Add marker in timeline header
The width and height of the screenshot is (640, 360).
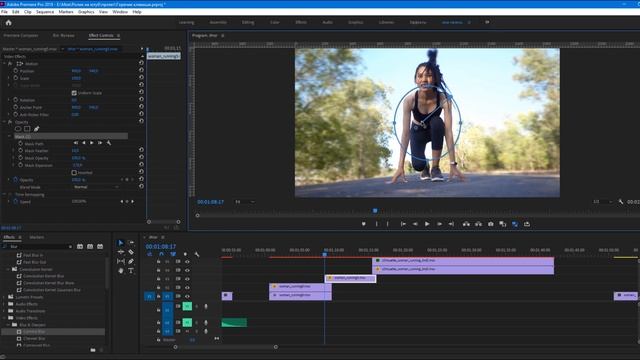185,254
